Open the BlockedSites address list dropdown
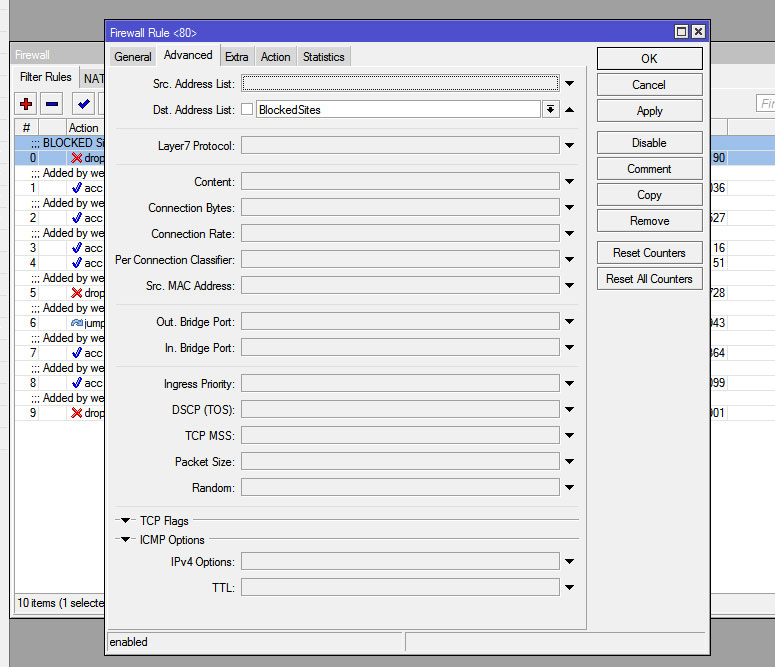Viewport: 775px width, 667px height. click(x=550, y=110)
